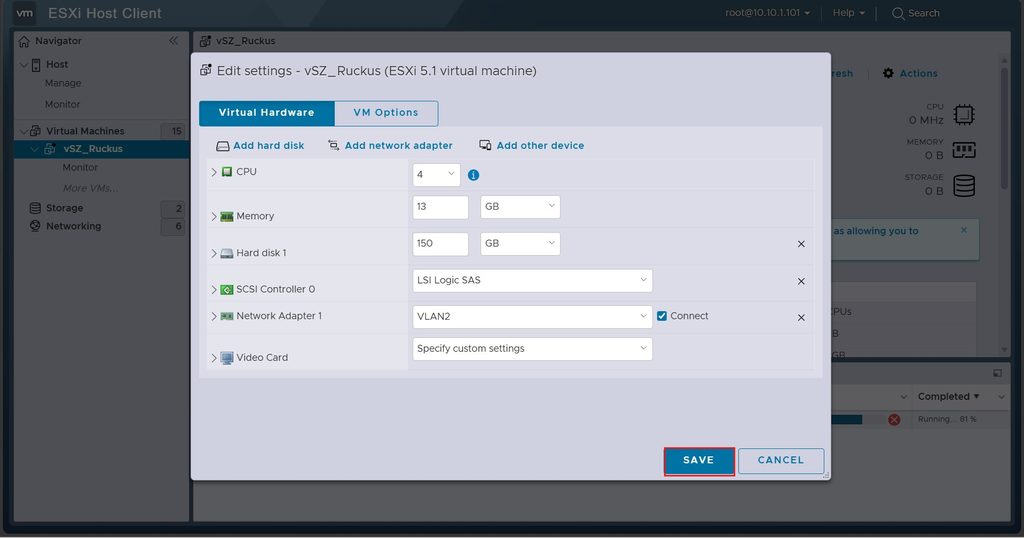1024x538 pixels.
Task: Select vSZ_Ruckus in the navigator
Action: 93,149
